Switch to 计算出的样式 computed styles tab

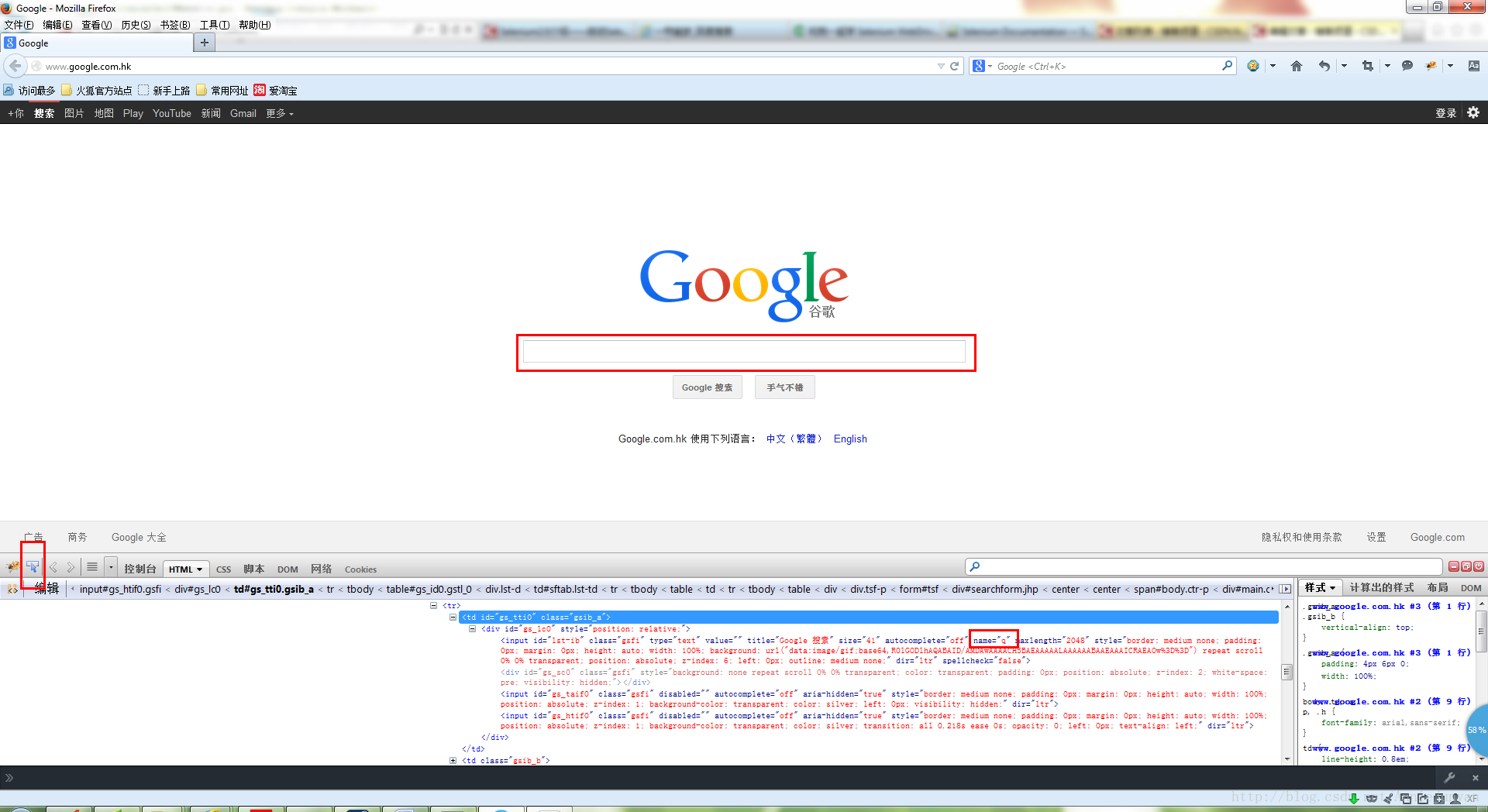pos(1382,588)
